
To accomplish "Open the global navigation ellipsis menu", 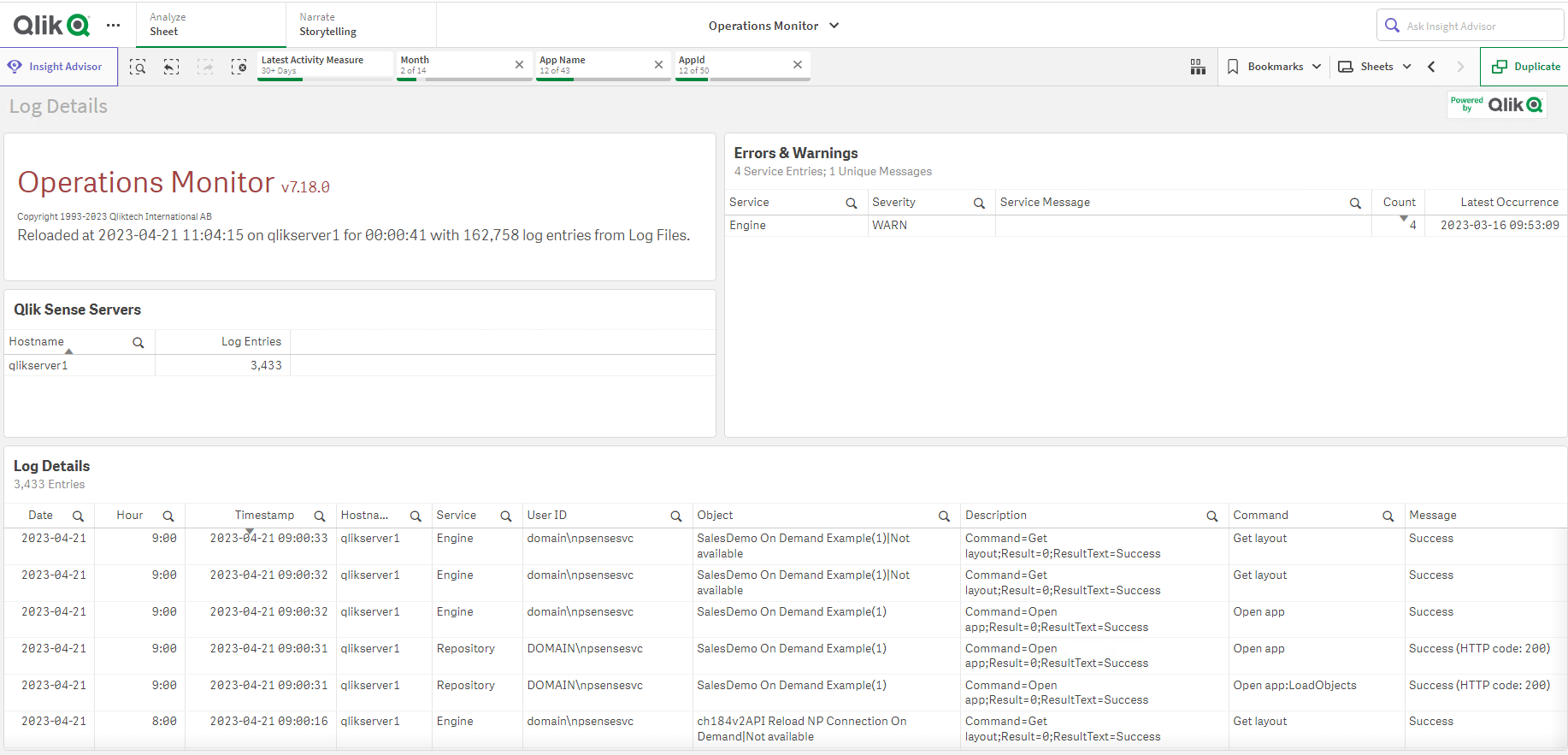I will tap(113, 26).
